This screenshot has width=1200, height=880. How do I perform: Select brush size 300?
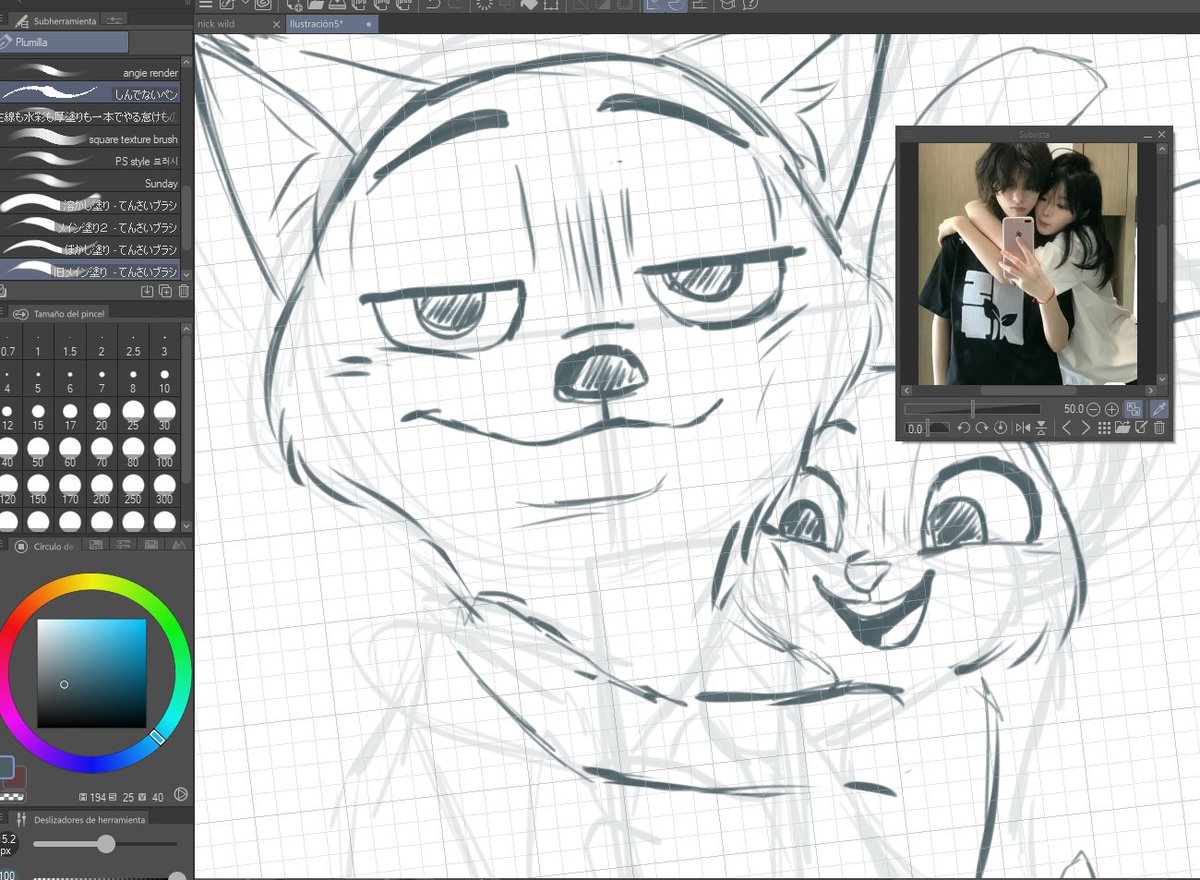164,490
